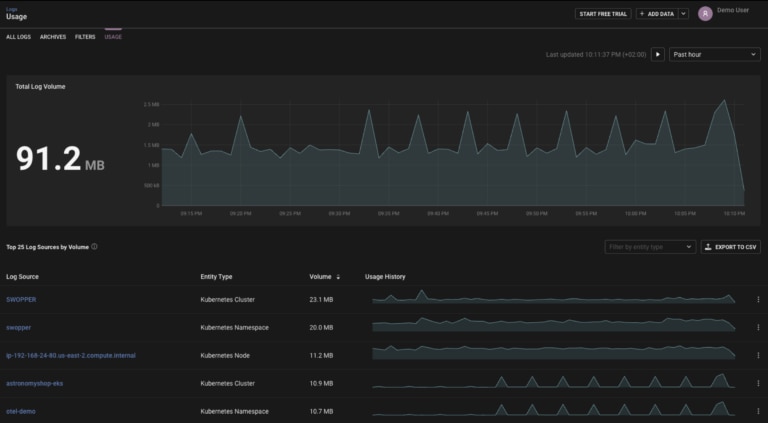This screenshot has width=768, height=423.
Task: Click the Entity Type column header
Action: (x=216, y=277)
